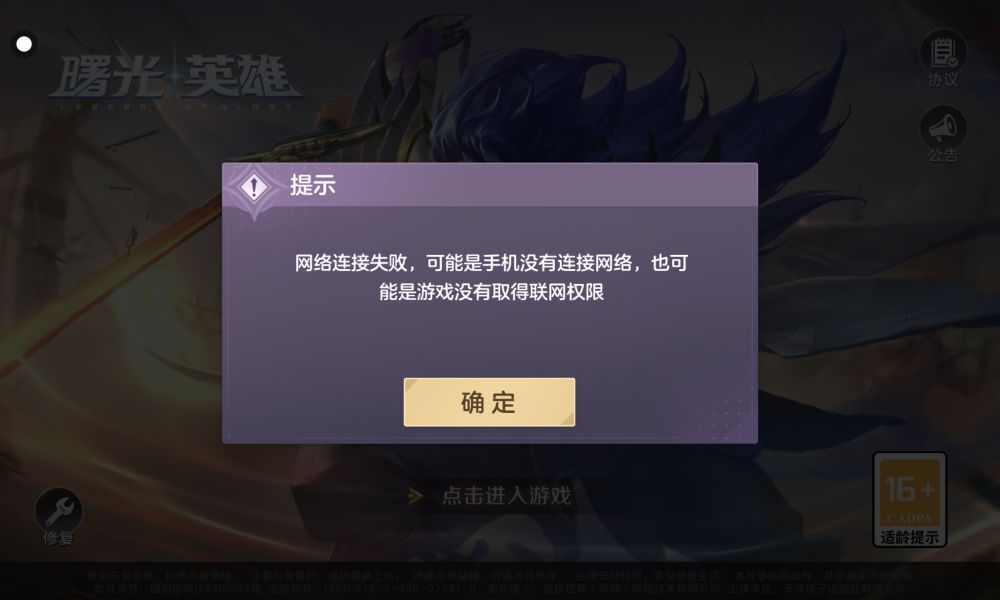Click the CADPA text on the rating badge
This screenshot has width=1000, height=600.
click(x=909, y=518)
